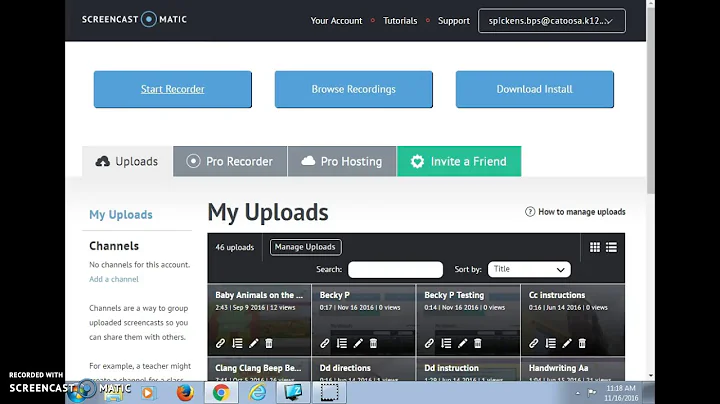720x404 pixels.
Task: Edit the Cc instructions upload
Action: tap(567, 343)
